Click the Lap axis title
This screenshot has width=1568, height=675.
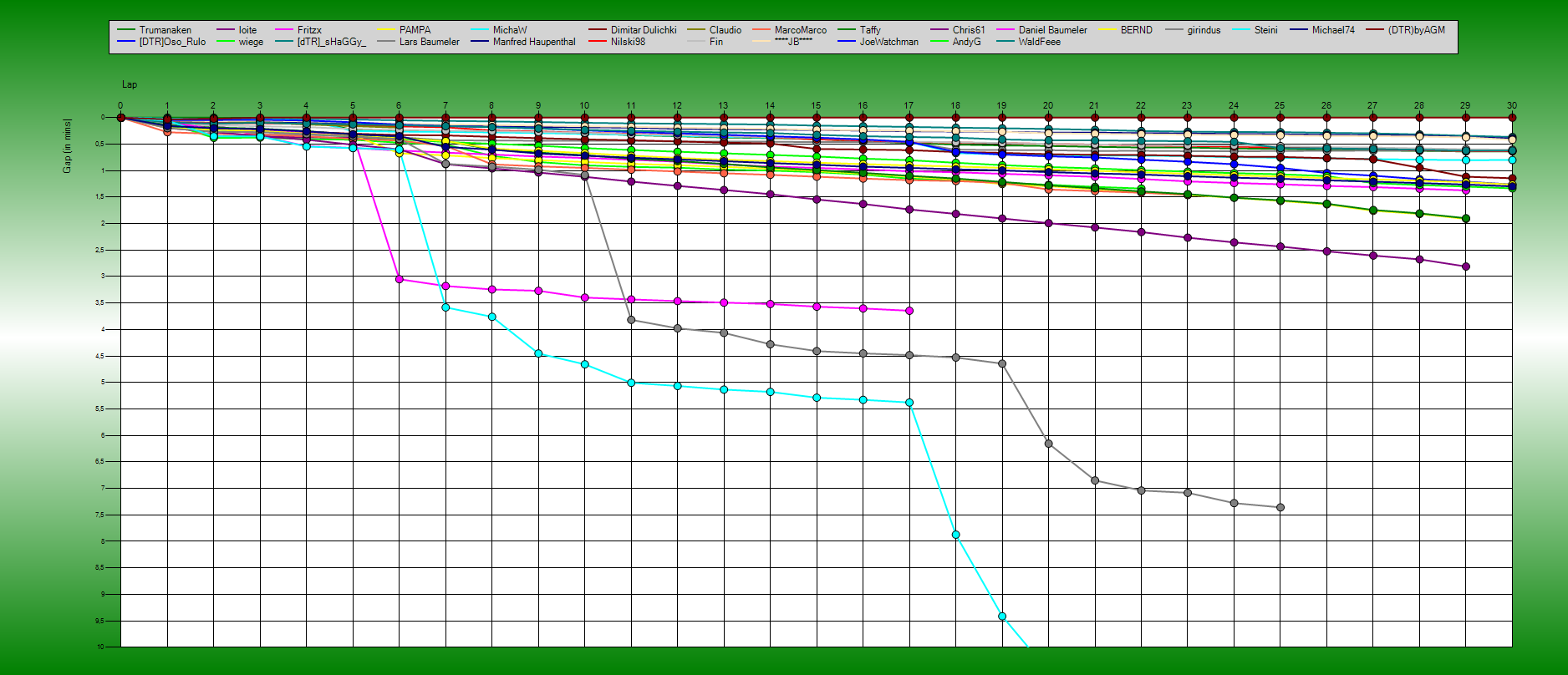[130, 84]
